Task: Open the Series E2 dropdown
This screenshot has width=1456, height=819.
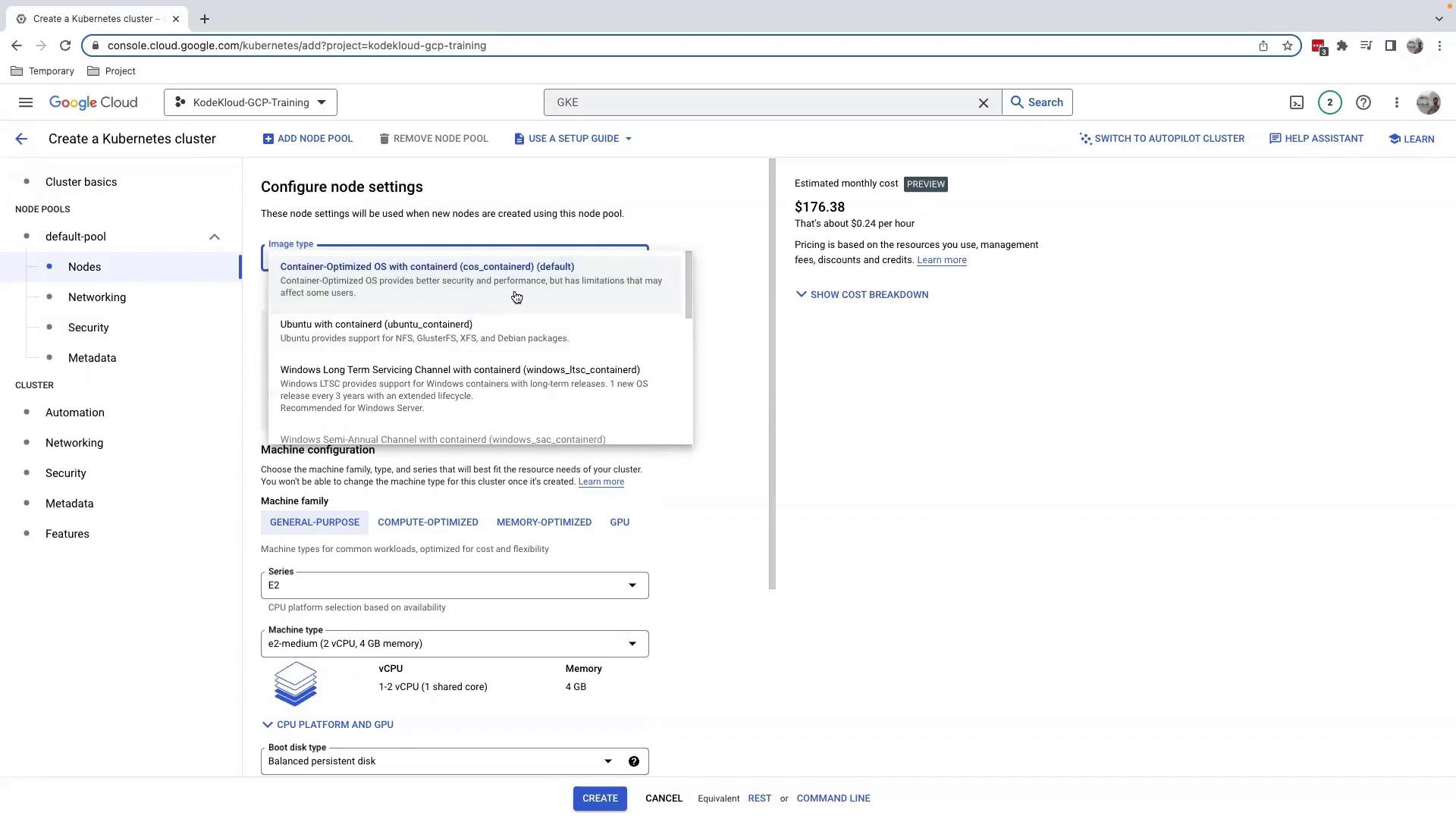Action: pyautogui.click(x=454, y=585)
